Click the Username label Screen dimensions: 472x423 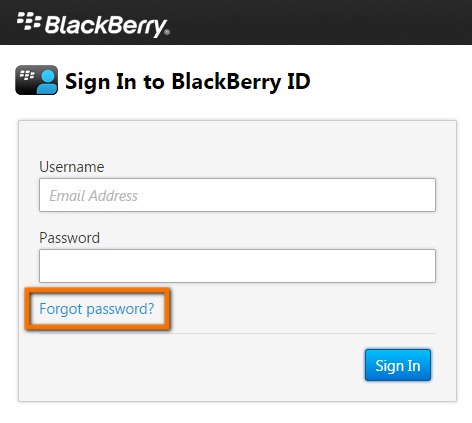tap(72, 167)
